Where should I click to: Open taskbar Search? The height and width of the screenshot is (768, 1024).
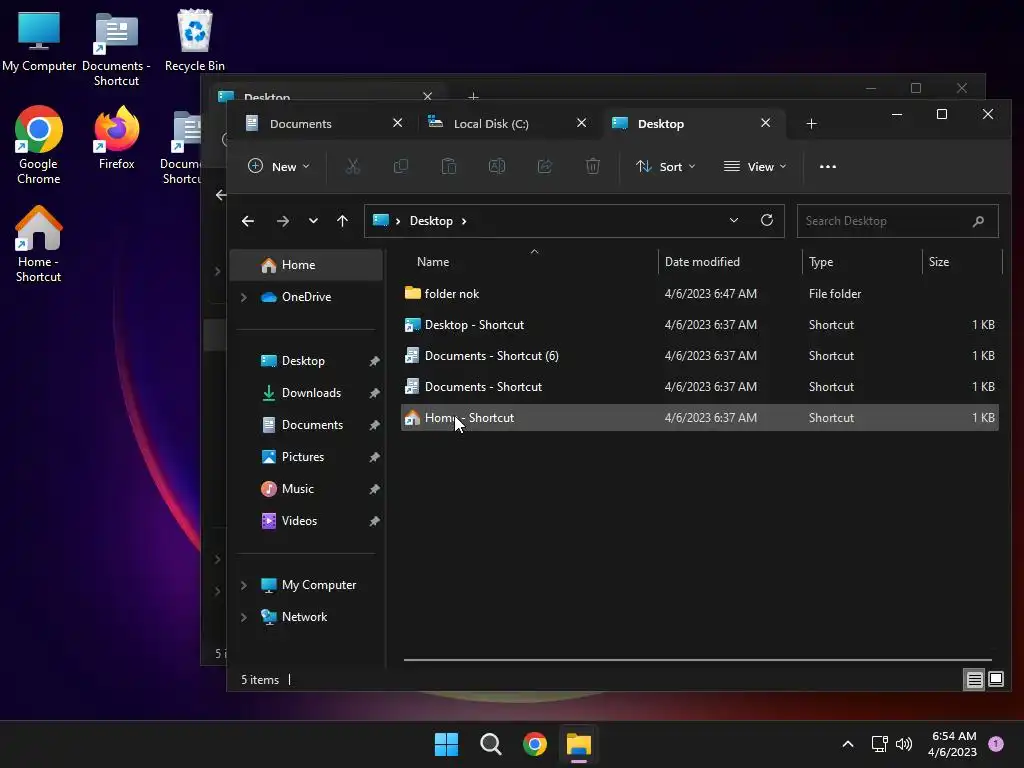tap(490, 744)
